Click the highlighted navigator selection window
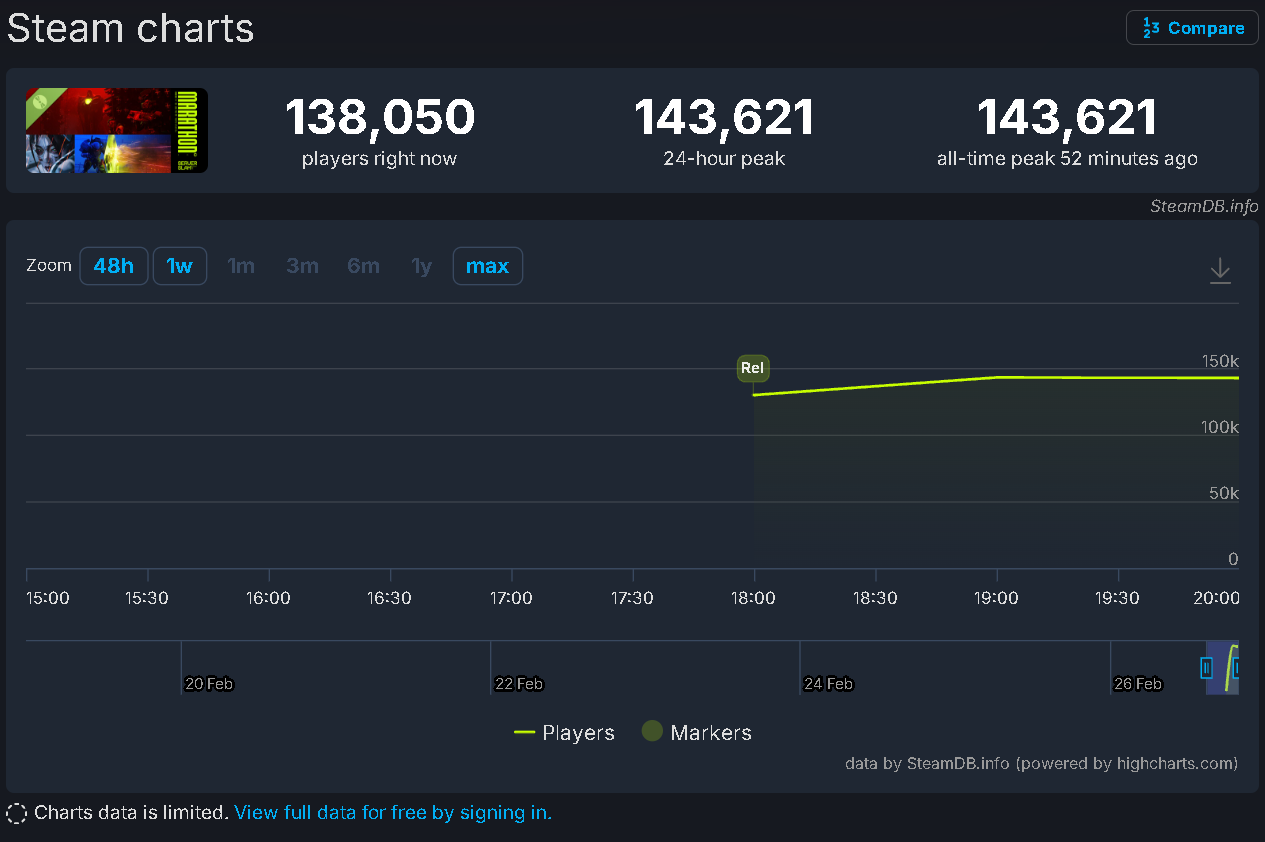The image size is (1265, 842). point(1222,668)
